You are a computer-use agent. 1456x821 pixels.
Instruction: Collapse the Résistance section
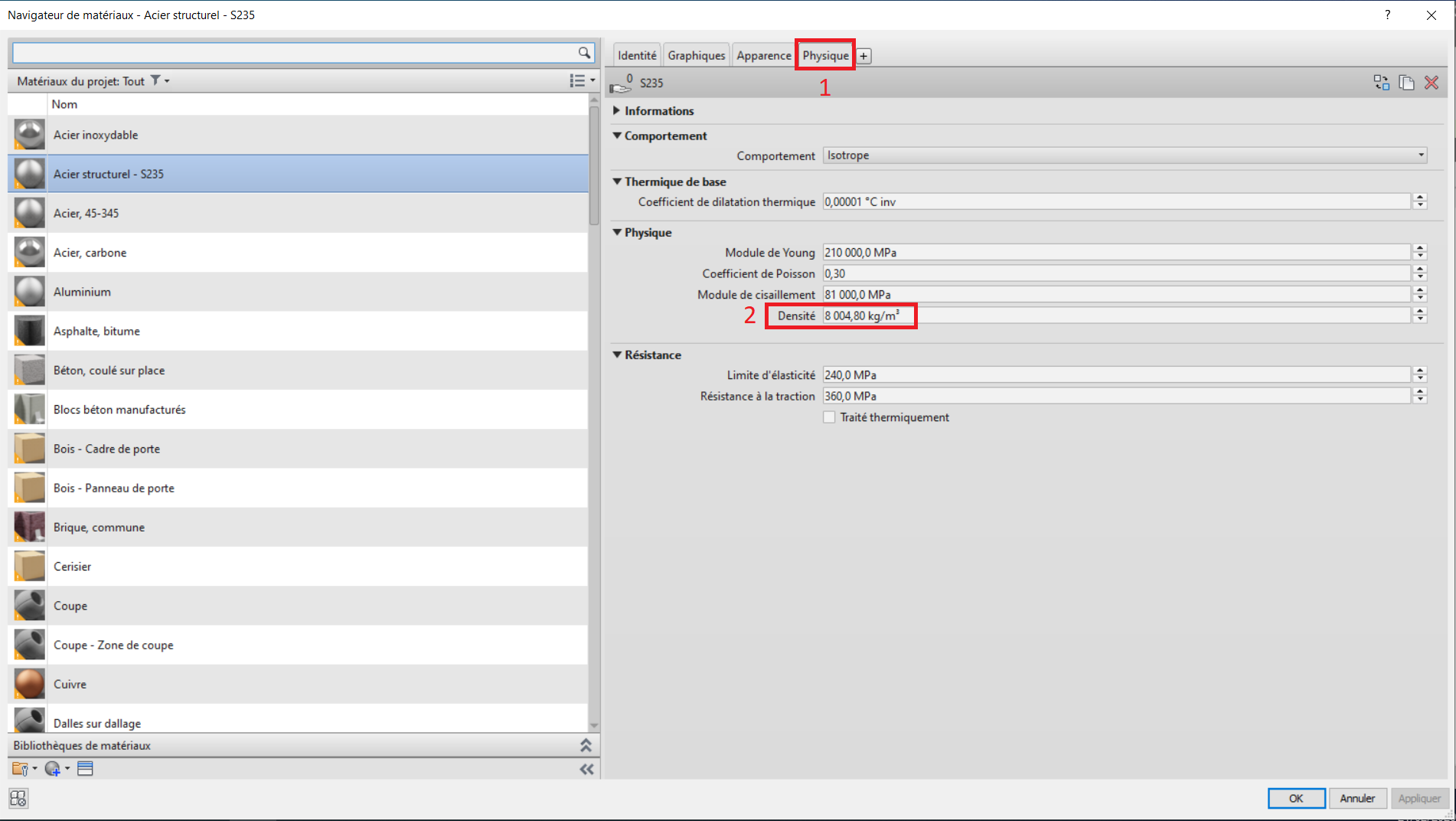617,355
